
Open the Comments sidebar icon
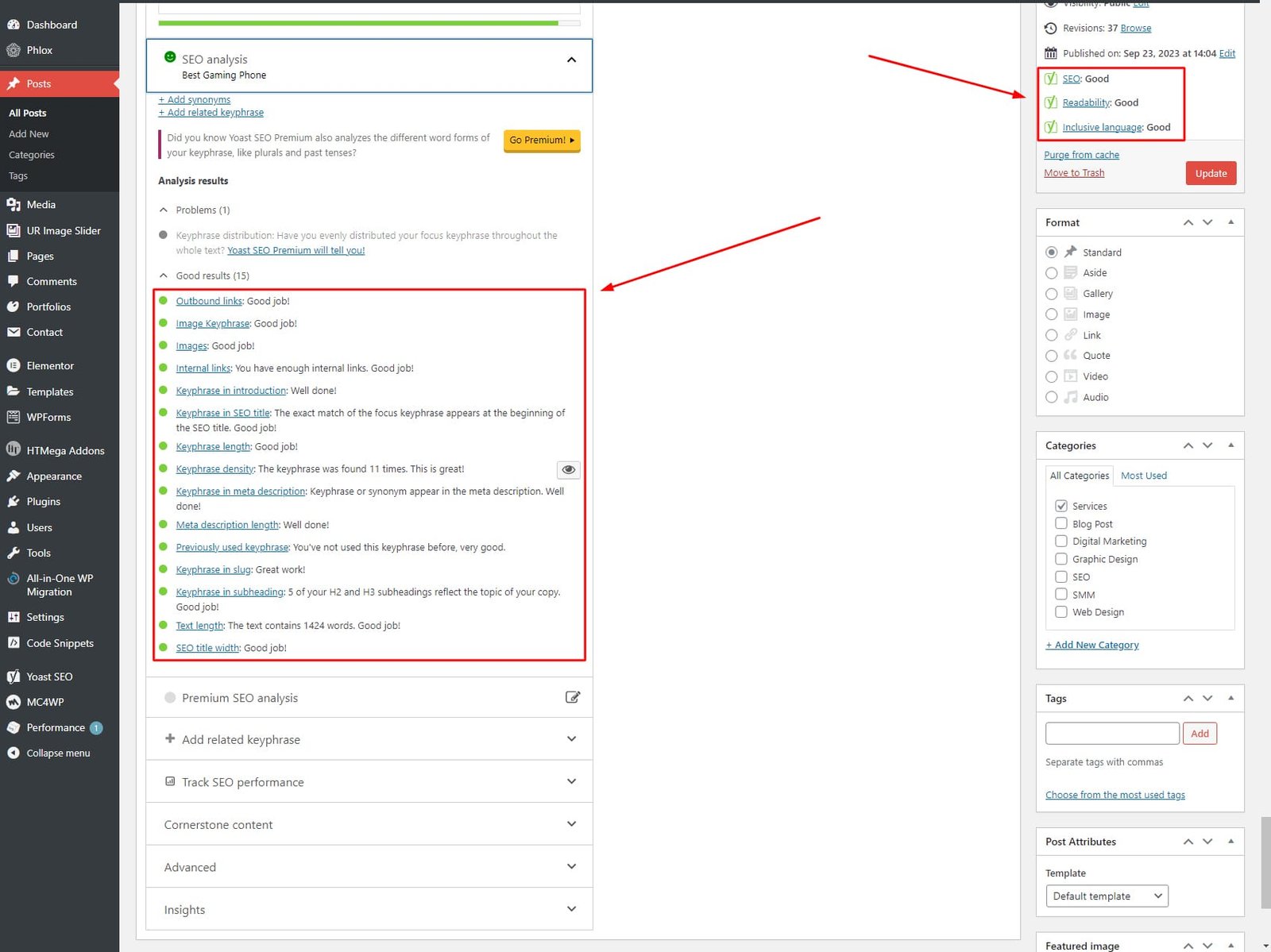[14, 281]
